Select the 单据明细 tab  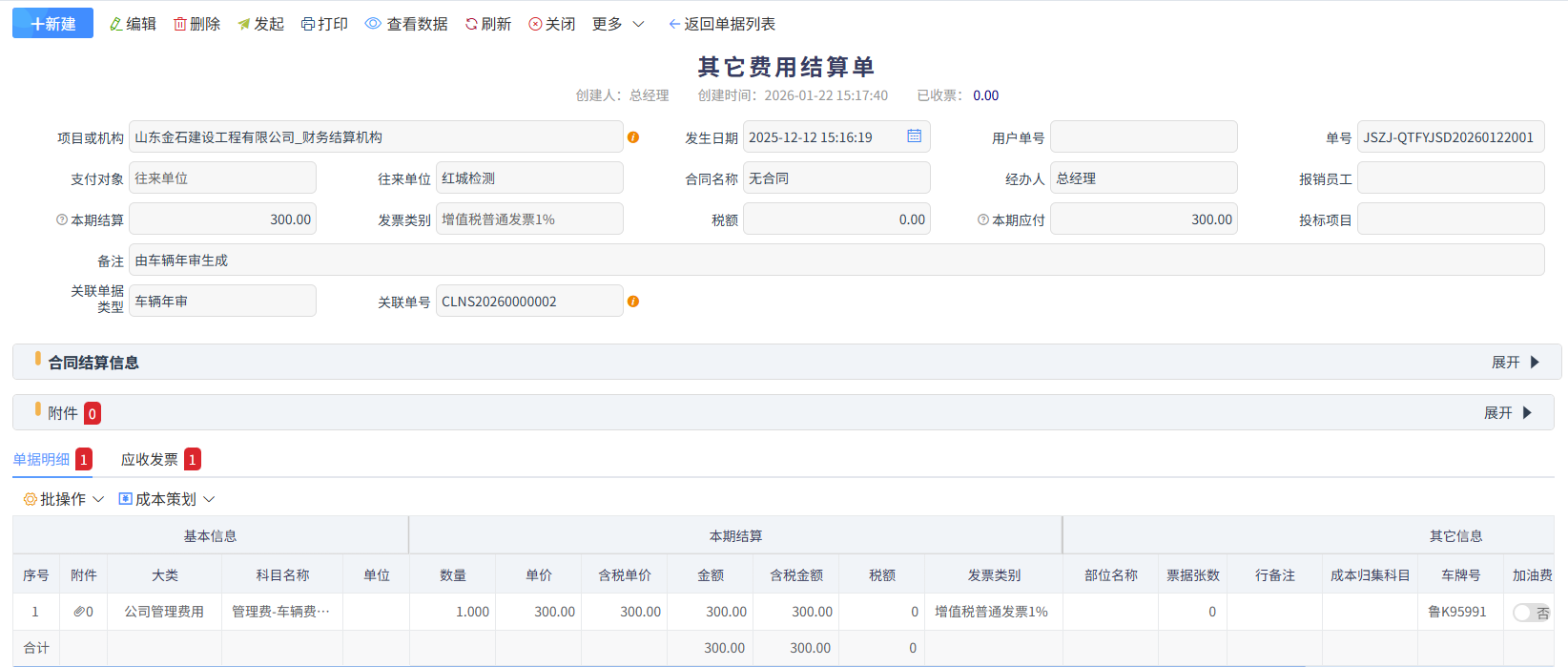[41, 460]
